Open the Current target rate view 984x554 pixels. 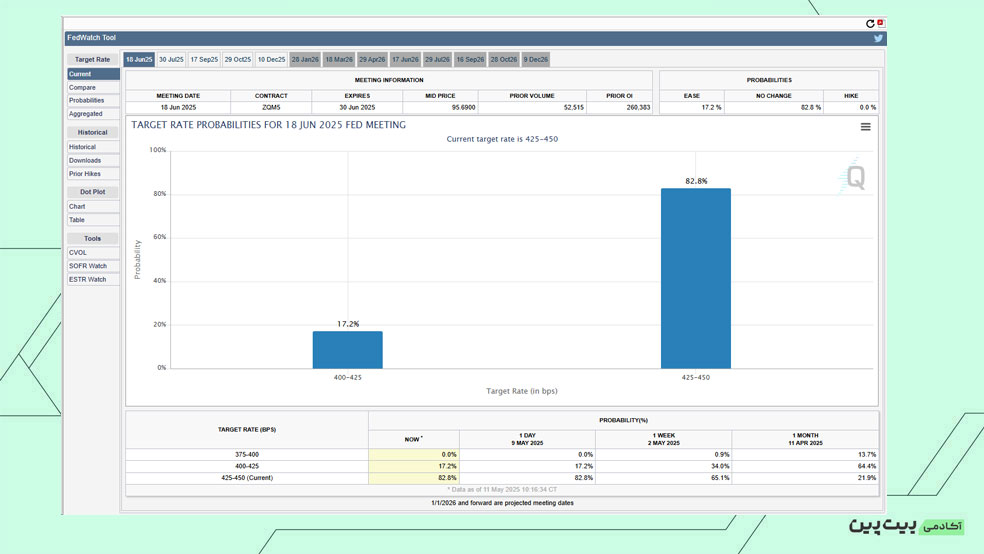(x=93, y=74)
